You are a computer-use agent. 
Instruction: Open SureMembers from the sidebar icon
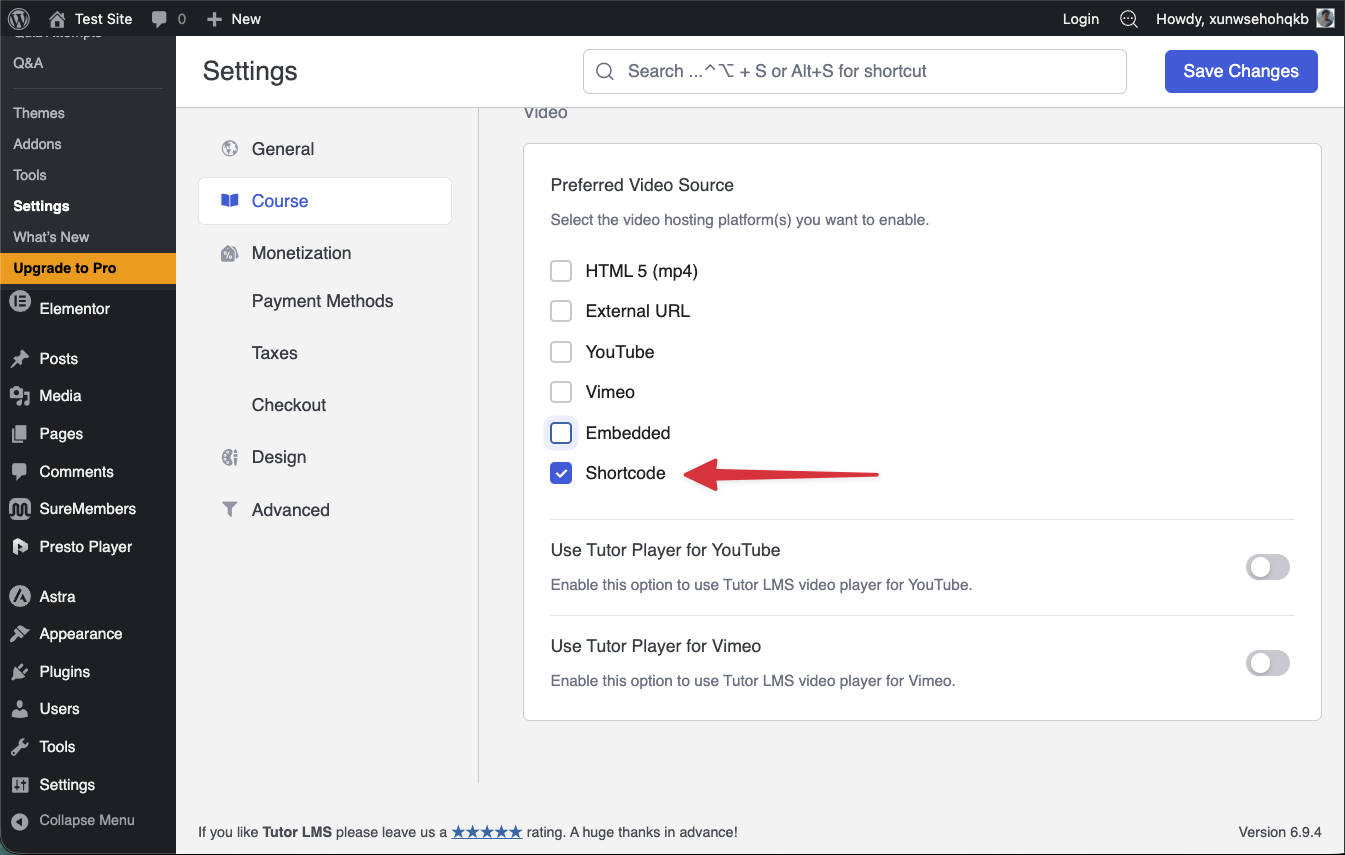click(19, 509)
